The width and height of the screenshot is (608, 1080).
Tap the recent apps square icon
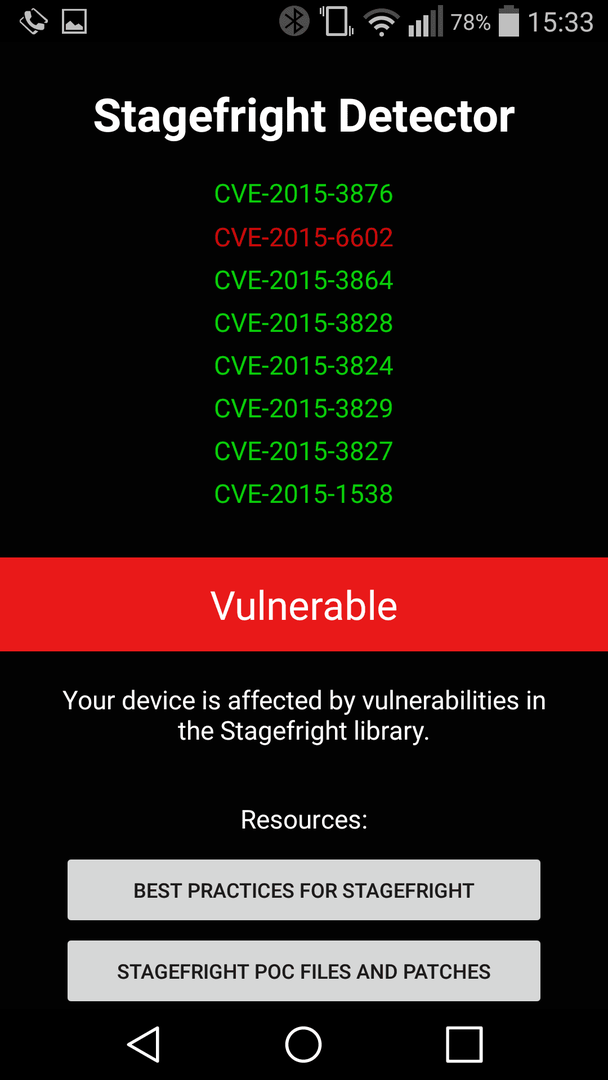tap(464, 1043)
